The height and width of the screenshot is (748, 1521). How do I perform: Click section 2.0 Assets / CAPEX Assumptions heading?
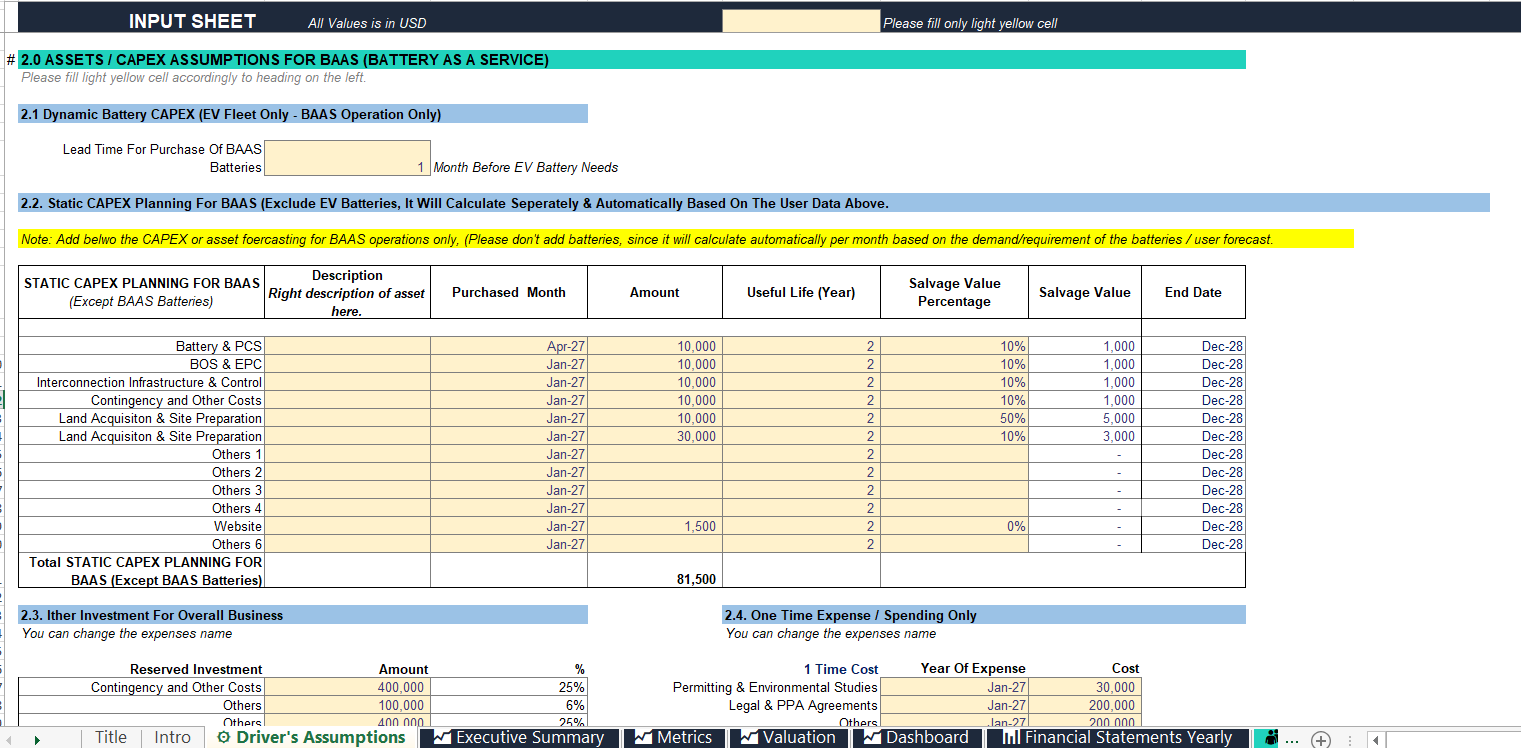[x=632, y=60]
